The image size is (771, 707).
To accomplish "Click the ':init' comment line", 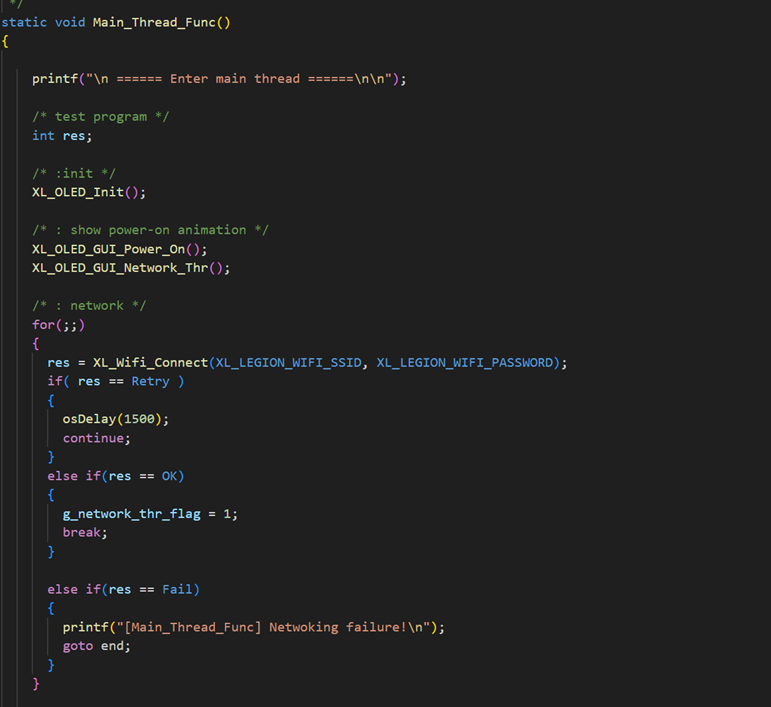I will coord(74,174).
